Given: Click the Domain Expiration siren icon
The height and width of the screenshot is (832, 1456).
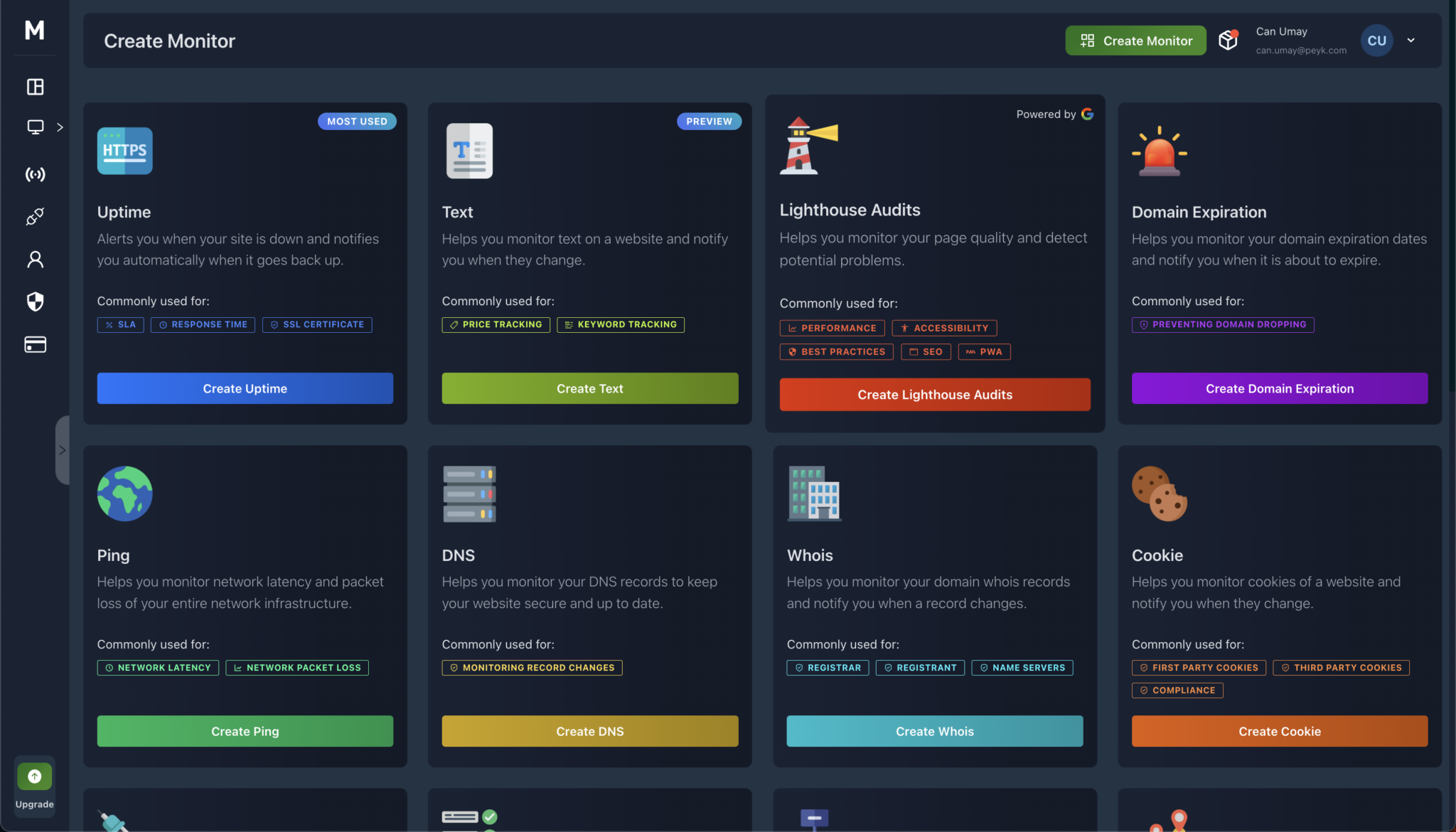Looking at the screenshot, I should 1160,151.
